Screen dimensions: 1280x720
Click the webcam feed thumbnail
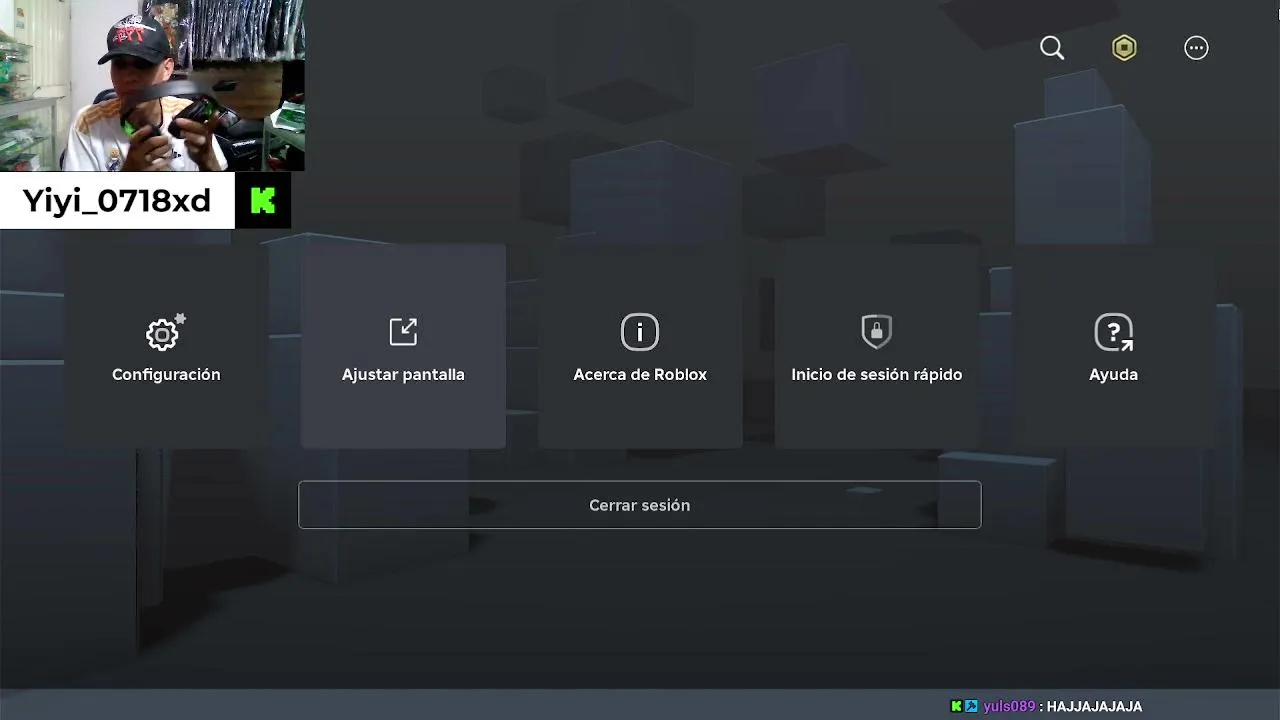point(152,86)
